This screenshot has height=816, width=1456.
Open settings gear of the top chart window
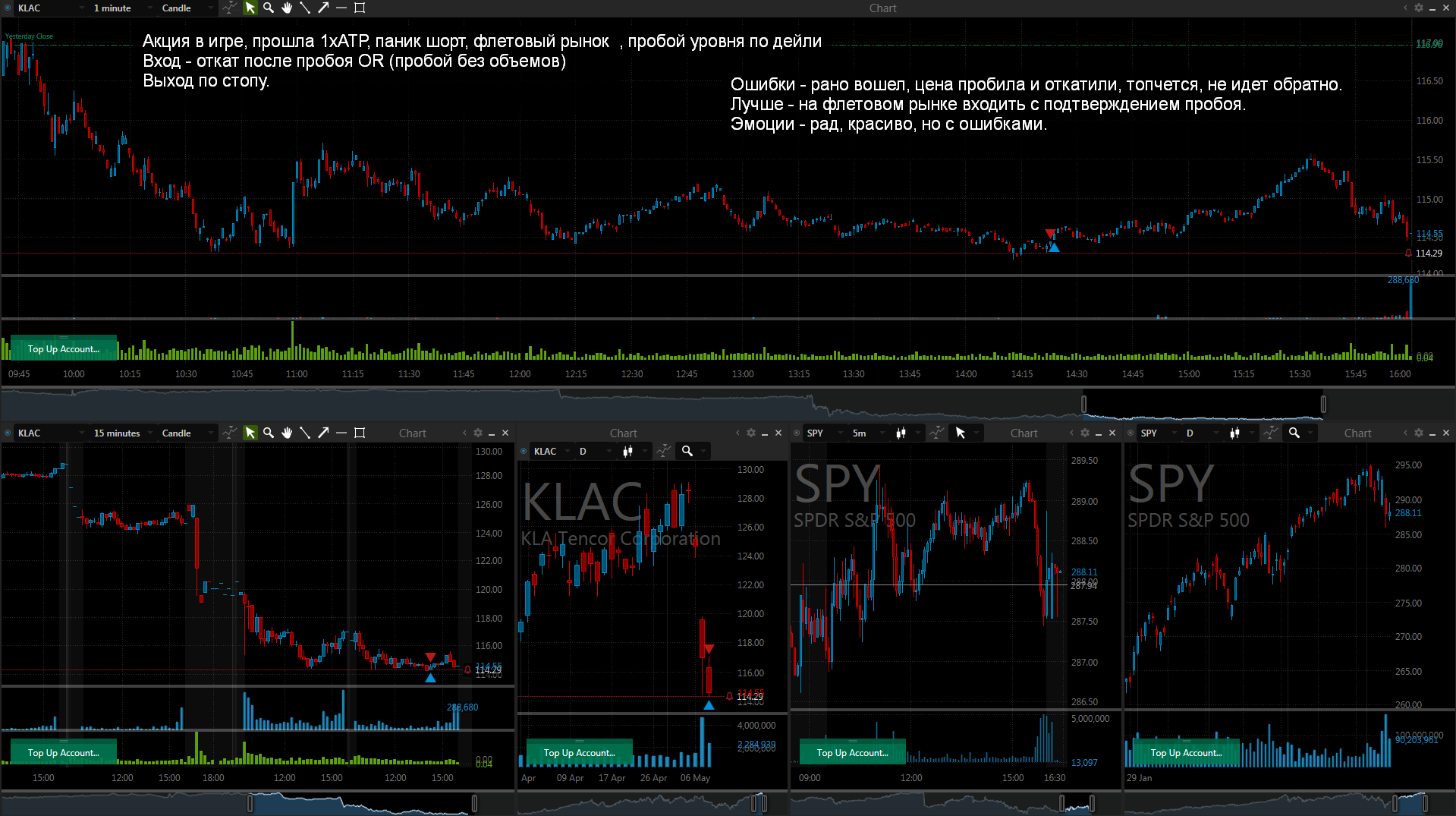tap(1419, 8)
